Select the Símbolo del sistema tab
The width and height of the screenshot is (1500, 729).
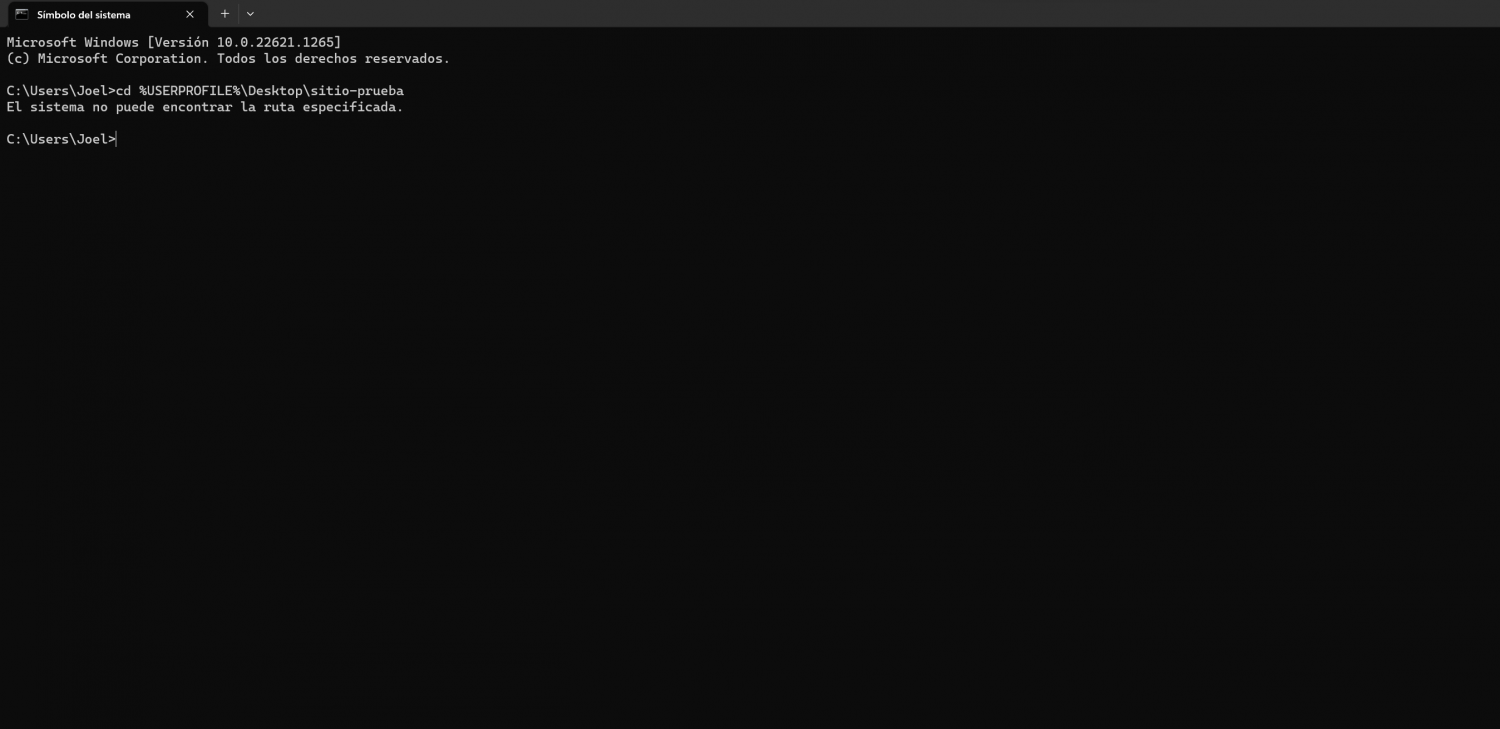[104, 14]
